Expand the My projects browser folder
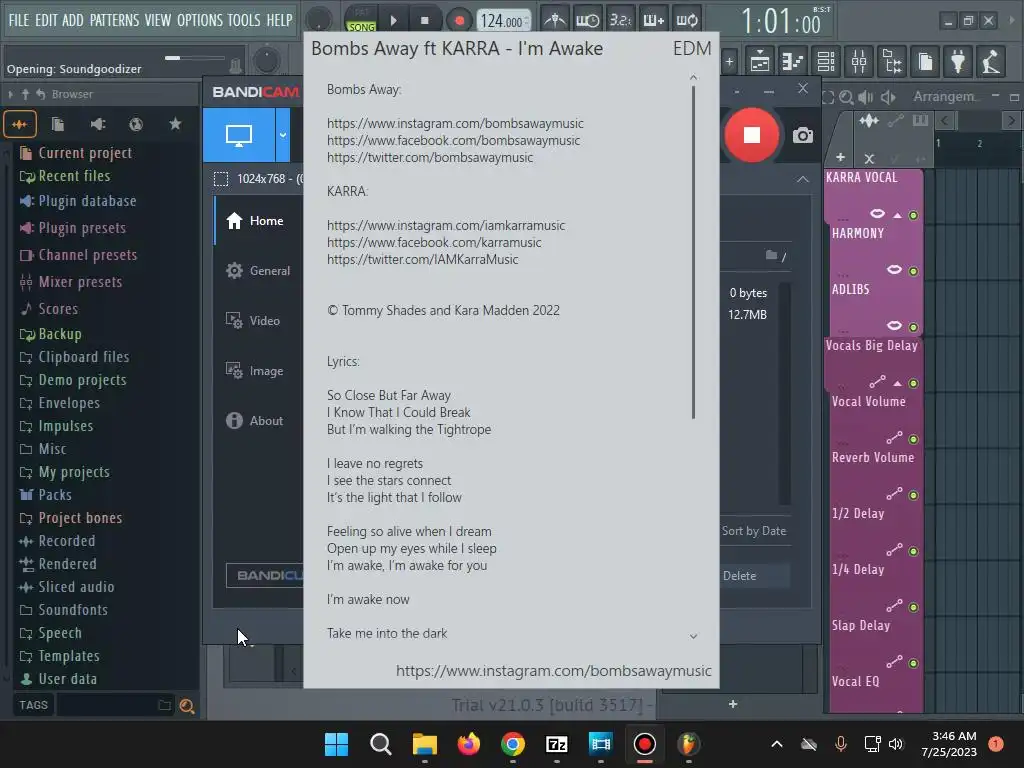Screen dimensions: 1024x768 point(65,472)
